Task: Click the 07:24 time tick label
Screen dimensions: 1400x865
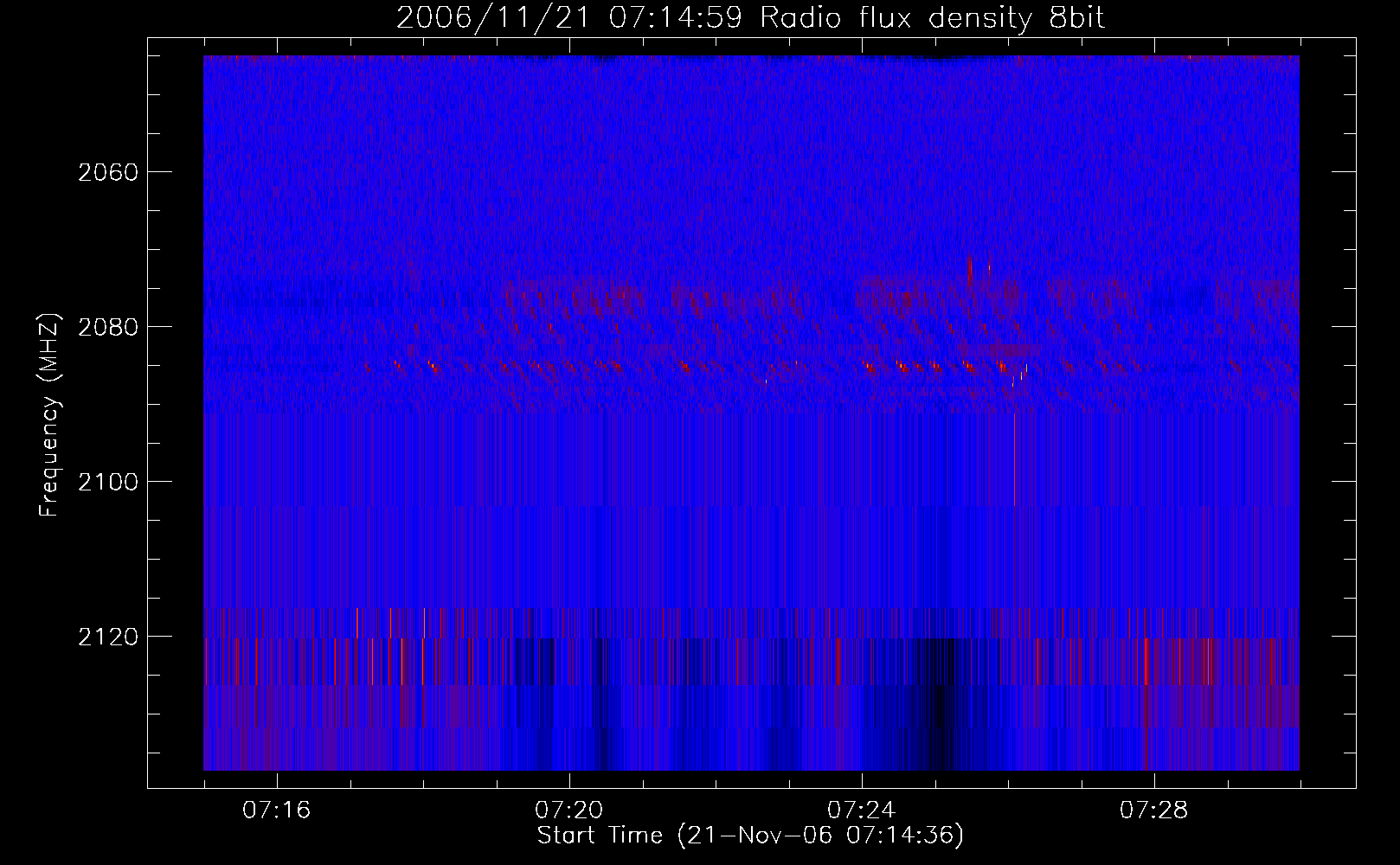Action: pos(862,811)
